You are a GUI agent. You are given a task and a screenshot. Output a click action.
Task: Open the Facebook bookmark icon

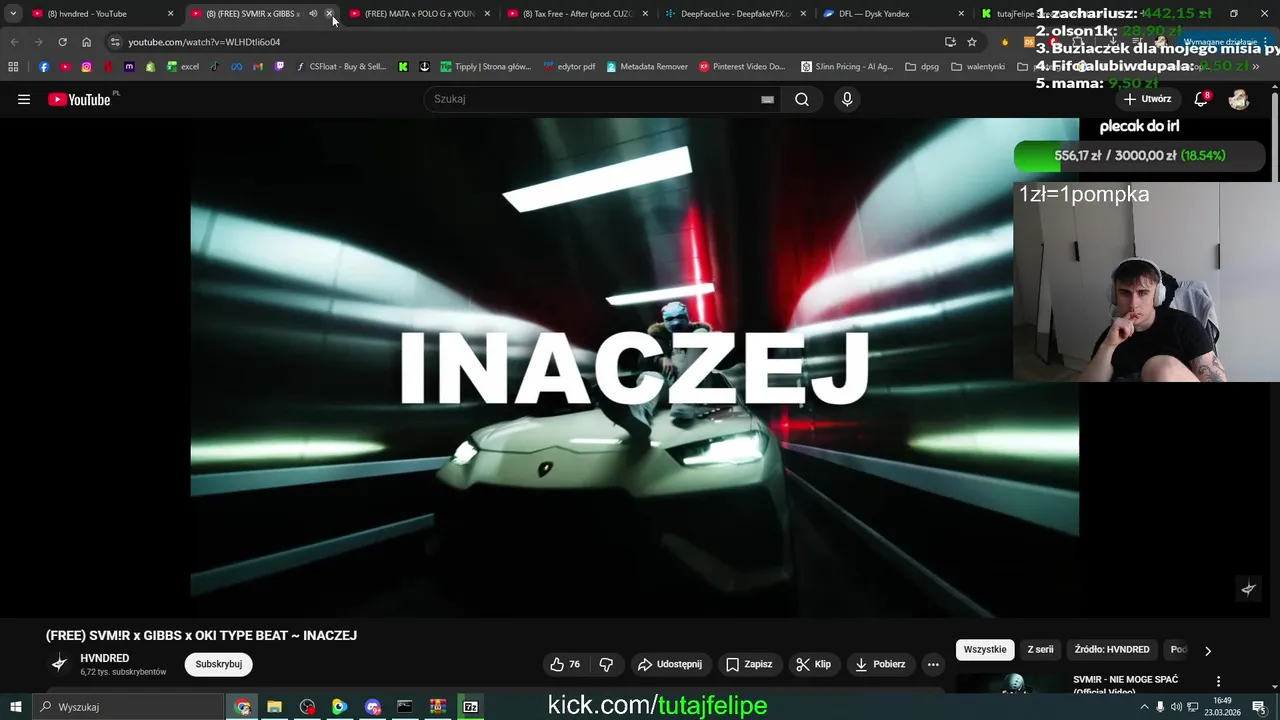[44, 67]
